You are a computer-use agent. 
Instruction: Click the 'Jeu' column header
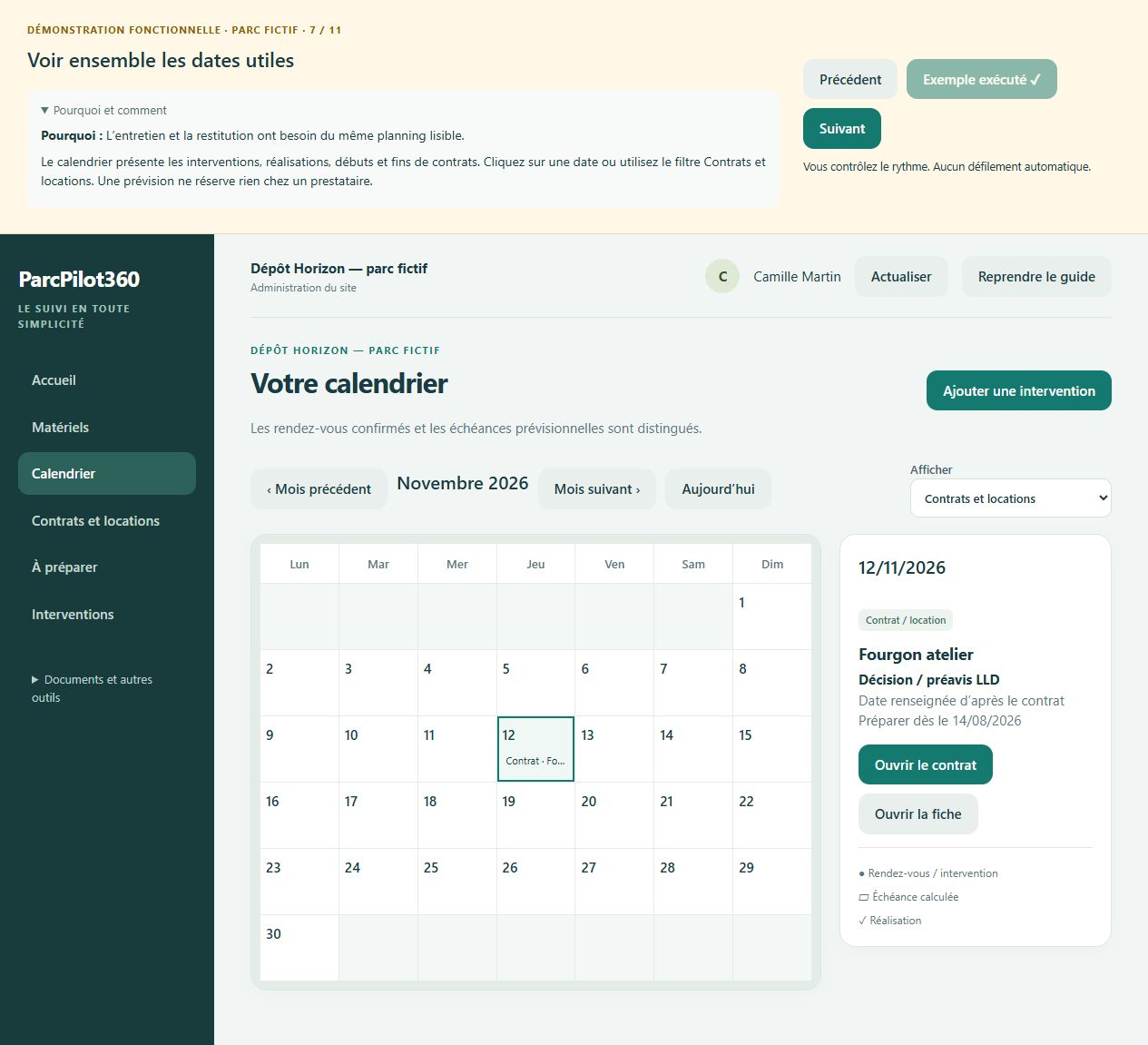pyautogui.click(x=535, y=564)
